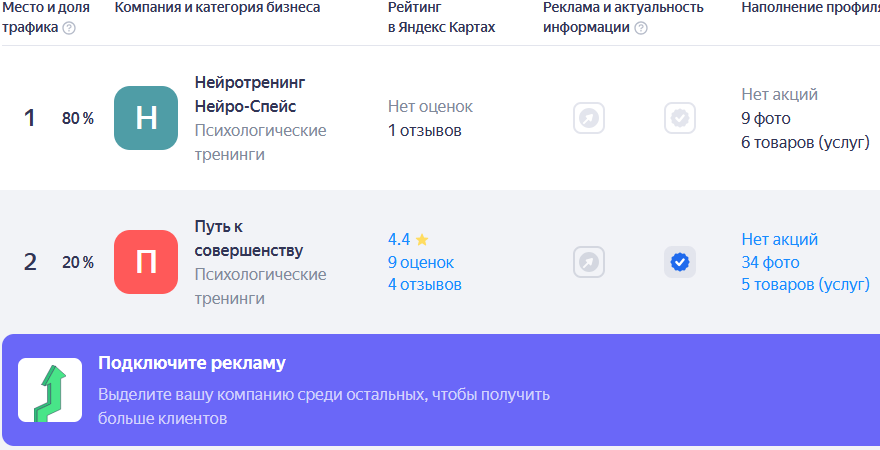The height and width of the screenshot is (450, 880).
Task: Click advertising icon in Путь к совершенству row
Action: click(x=589, y=262)
